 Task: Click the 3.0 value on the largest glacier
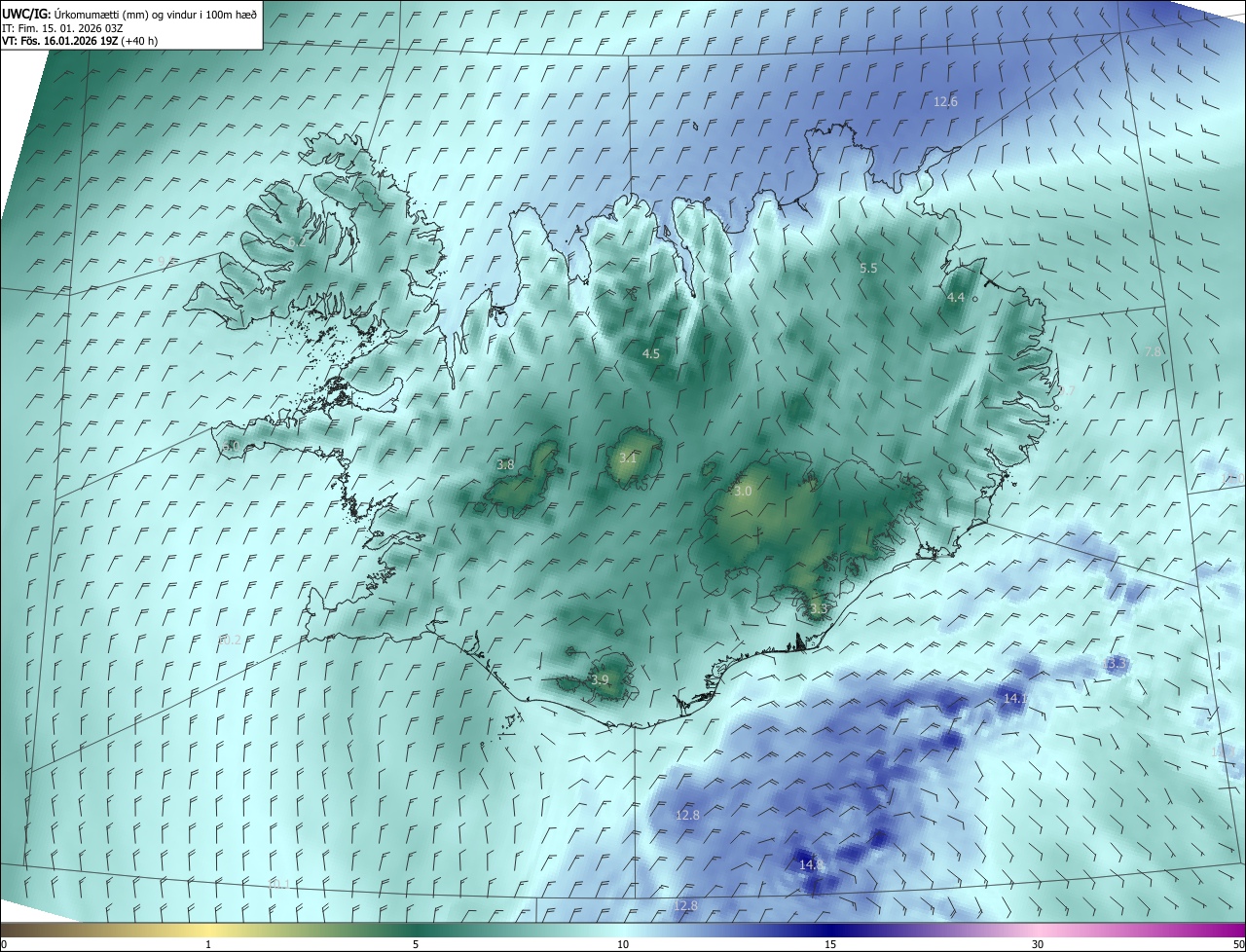click(743, 492)
